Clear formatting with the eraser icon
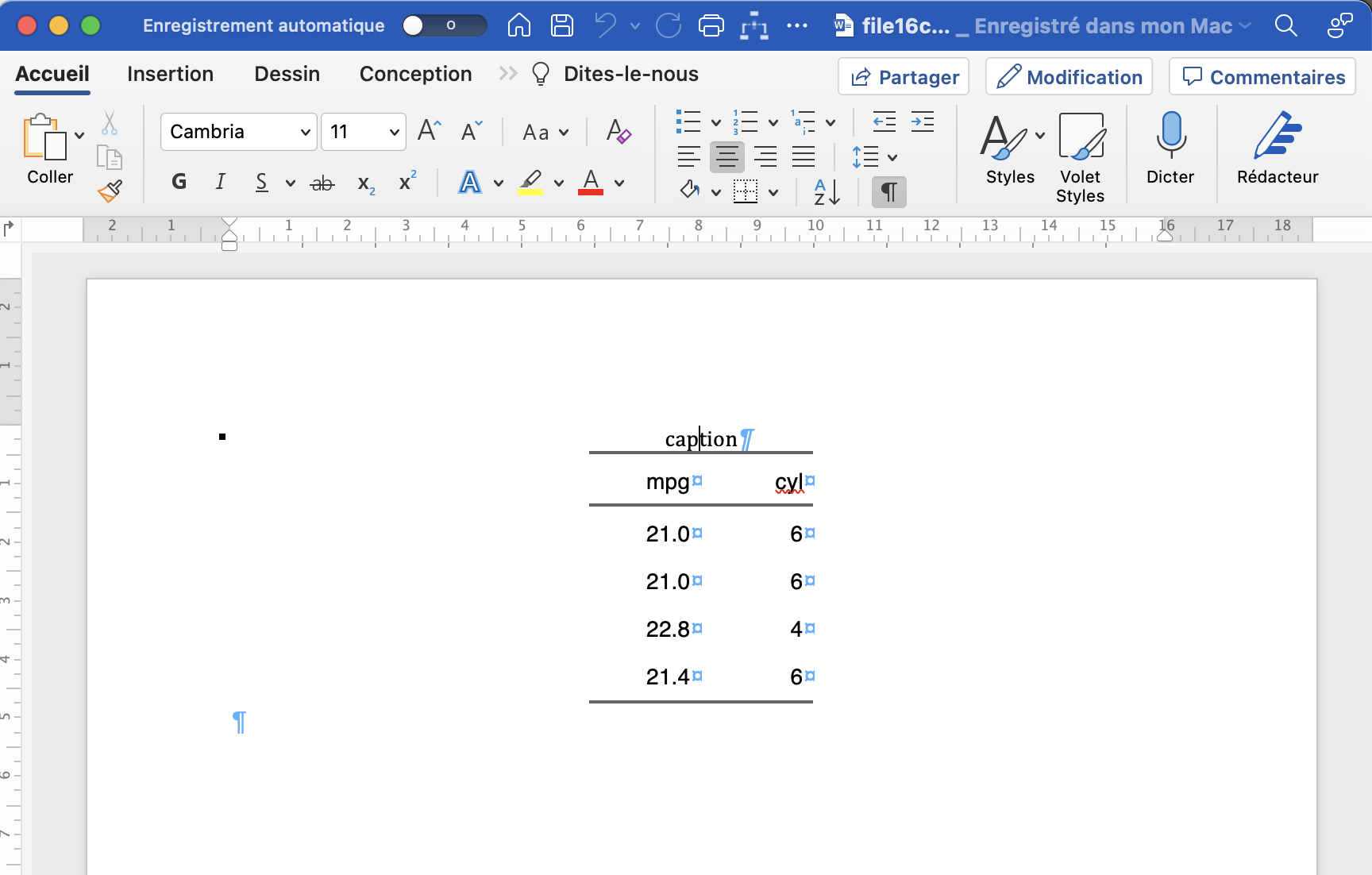1372x875 pixels. point(619,132)
